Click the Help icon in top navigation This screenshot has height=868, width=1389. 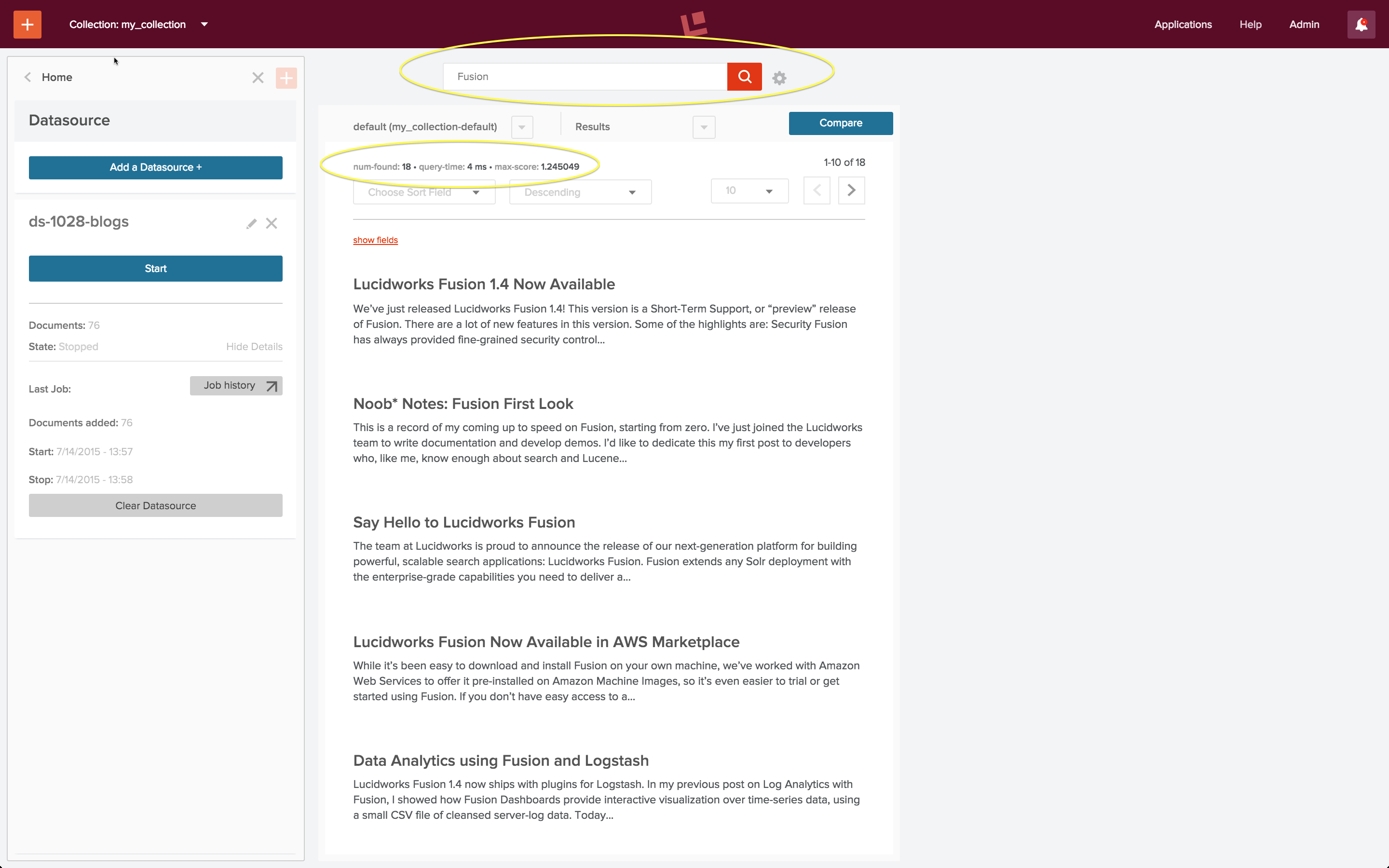[x=1251, y=24]
